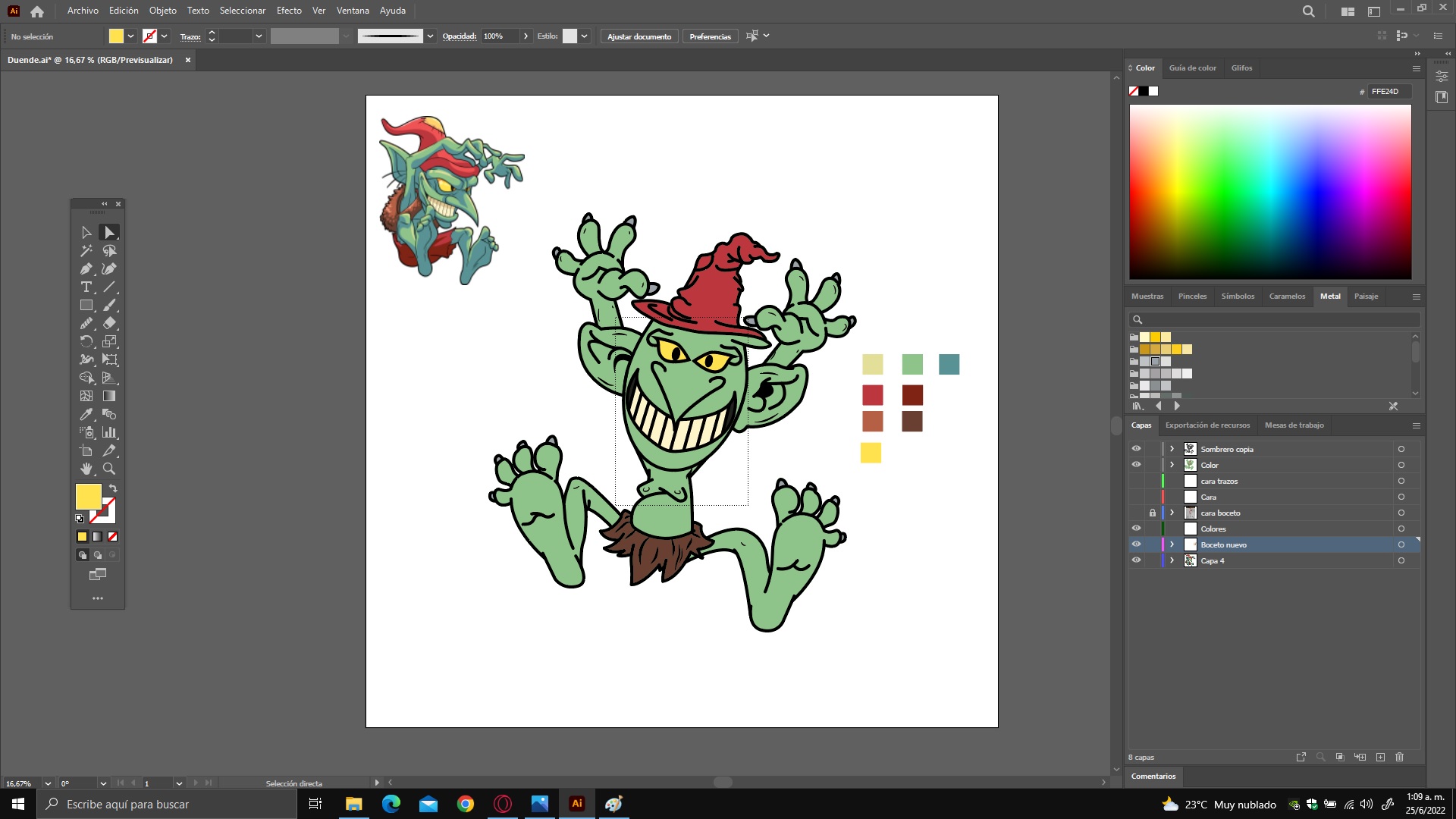The height and width of the screenshot is (819, 1456).
Task: Expand the Capa 4 layer
Action: click(1172, 560)
